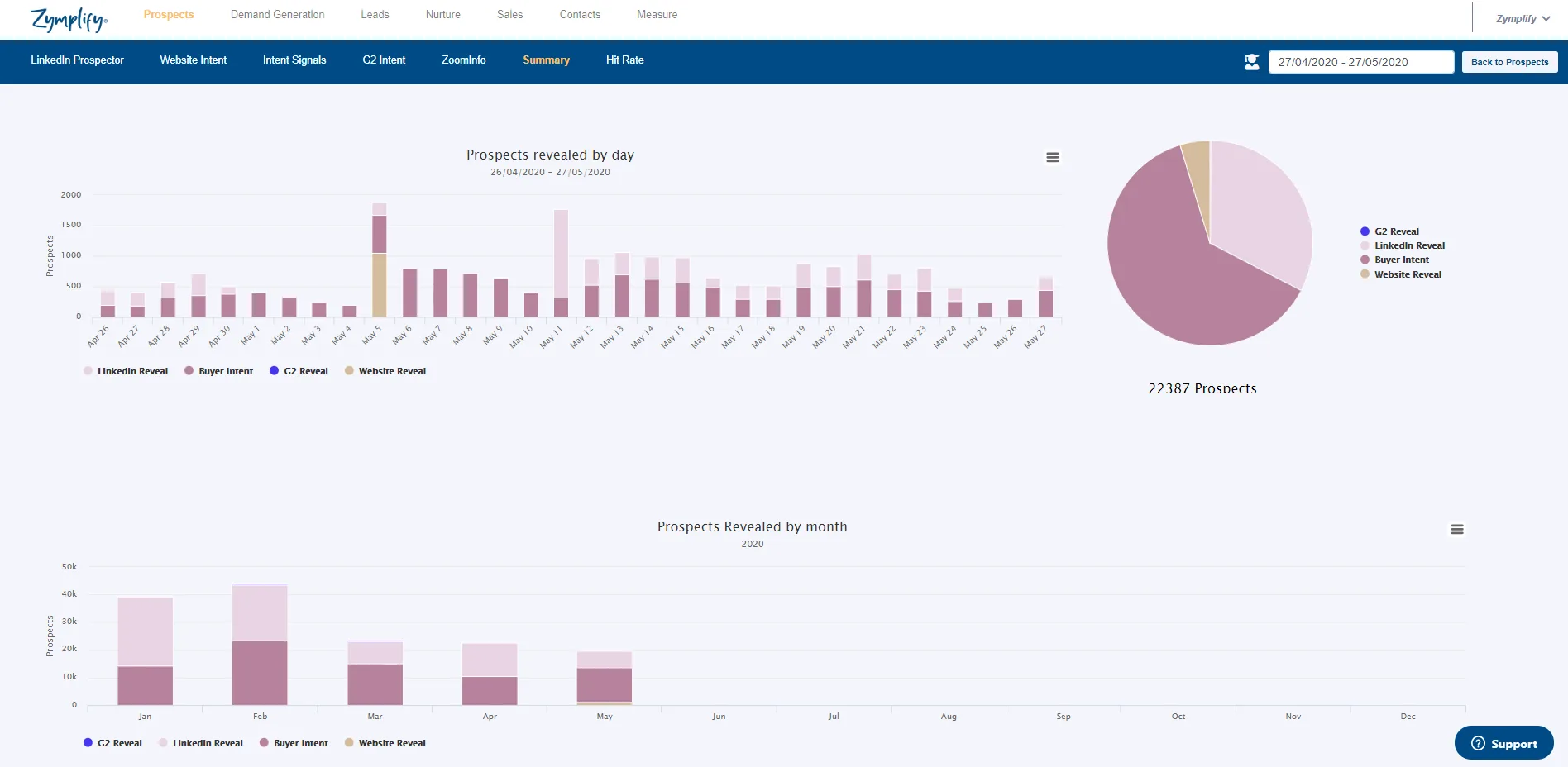Click the Apr 26 daily bar
This screenshot has height=767, width=1568.
click(x=108, y=303)
